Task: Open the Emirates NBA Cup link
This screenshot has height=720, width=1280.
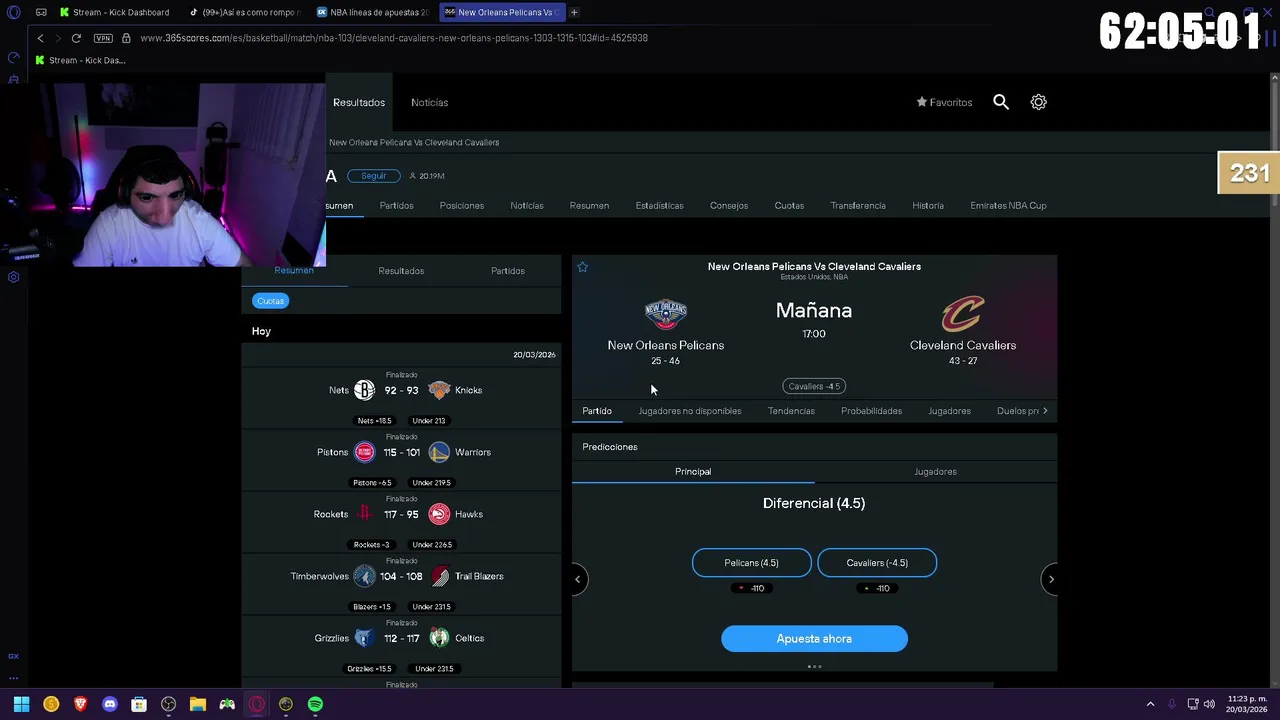Action: pos(1008,206)
